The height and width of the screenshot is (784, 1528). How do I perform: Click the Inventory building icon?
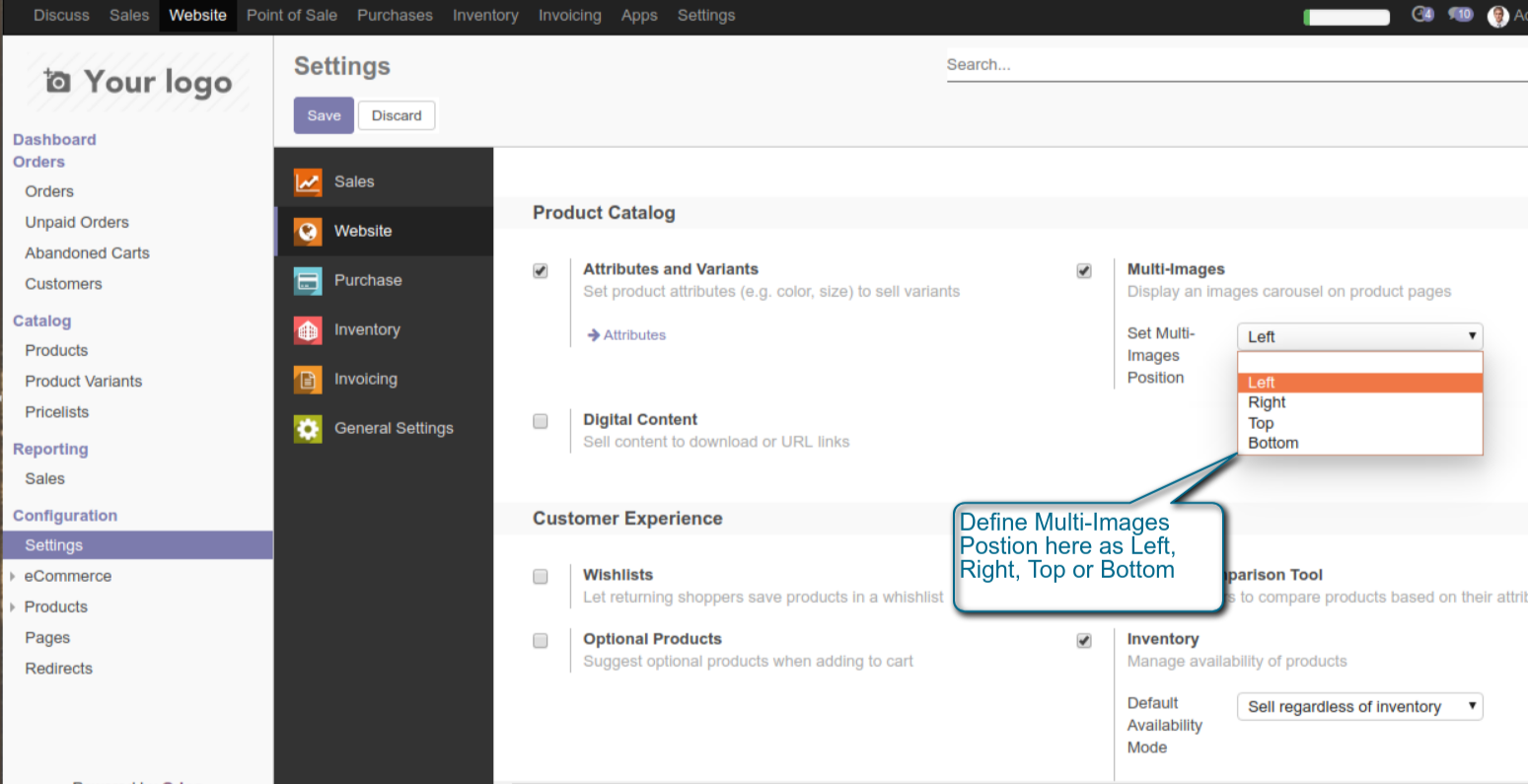coord(308,329)
